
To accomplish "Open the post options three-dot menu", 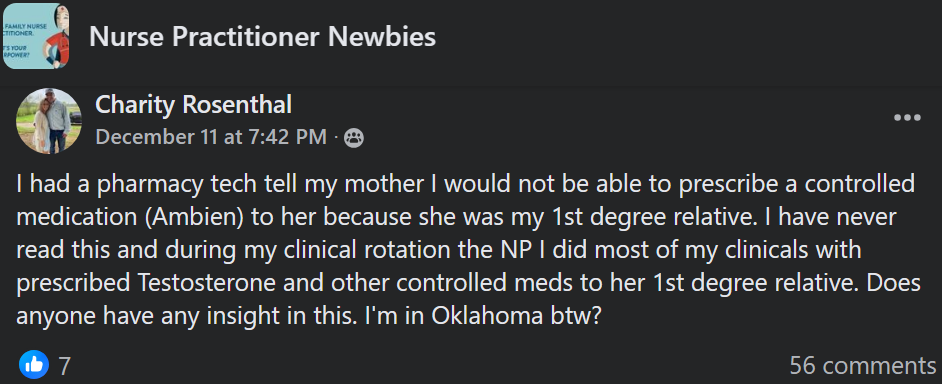I will pyautogui.click(x=907, y=118).
